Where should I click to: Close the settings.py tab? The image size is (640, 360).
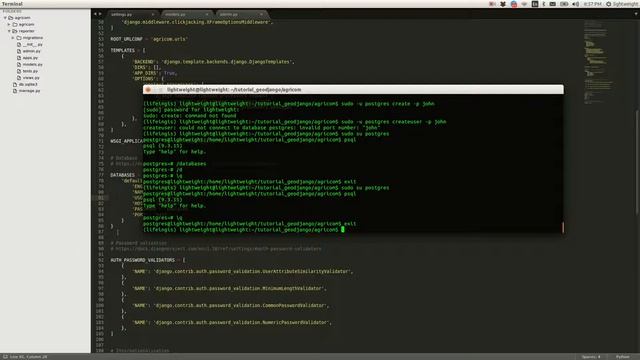coord(153,14)
